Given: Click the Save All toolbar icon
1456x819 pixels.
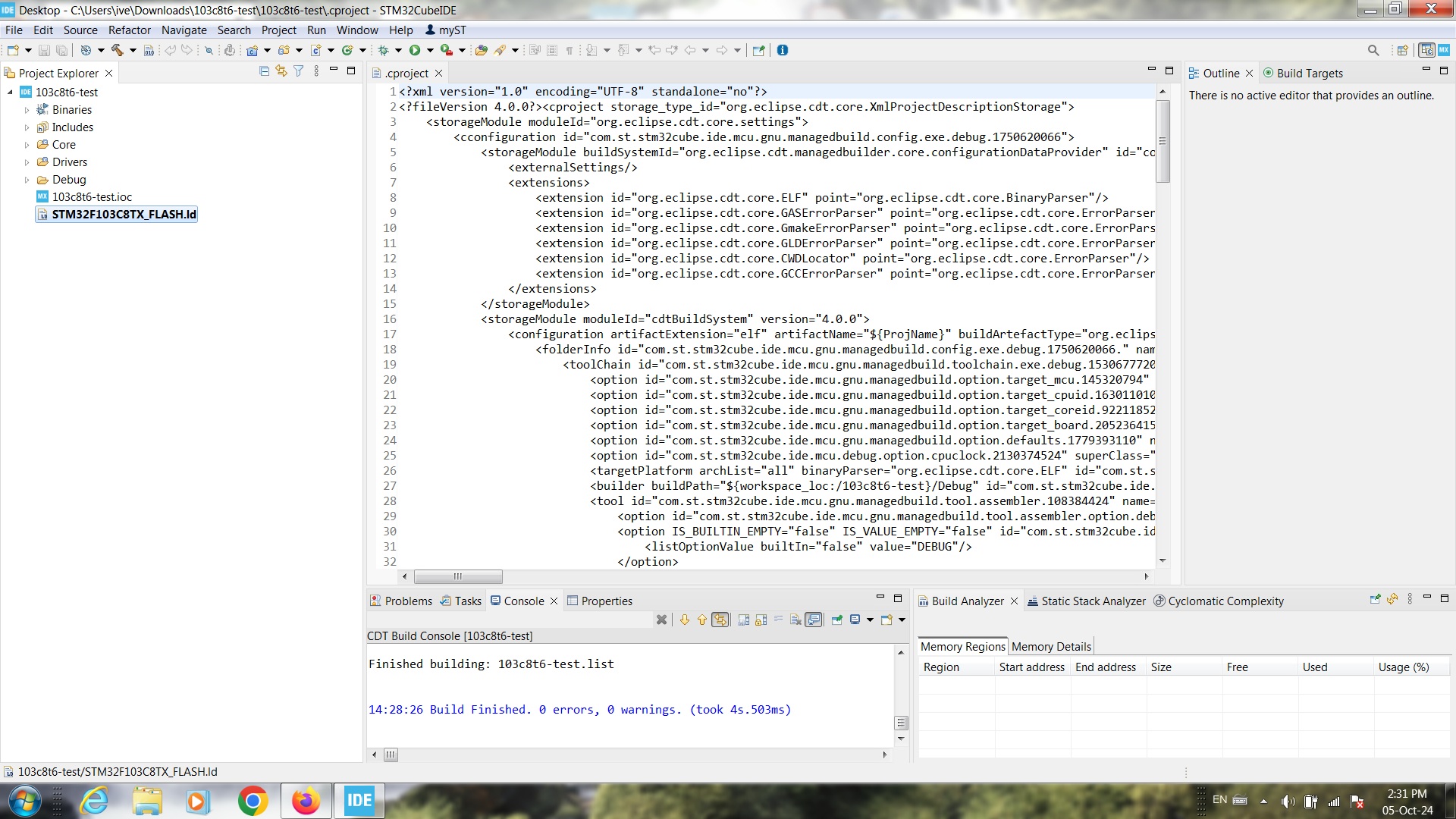Looking at the screenshot, I should pyautogui.click(x=61, y=50).
